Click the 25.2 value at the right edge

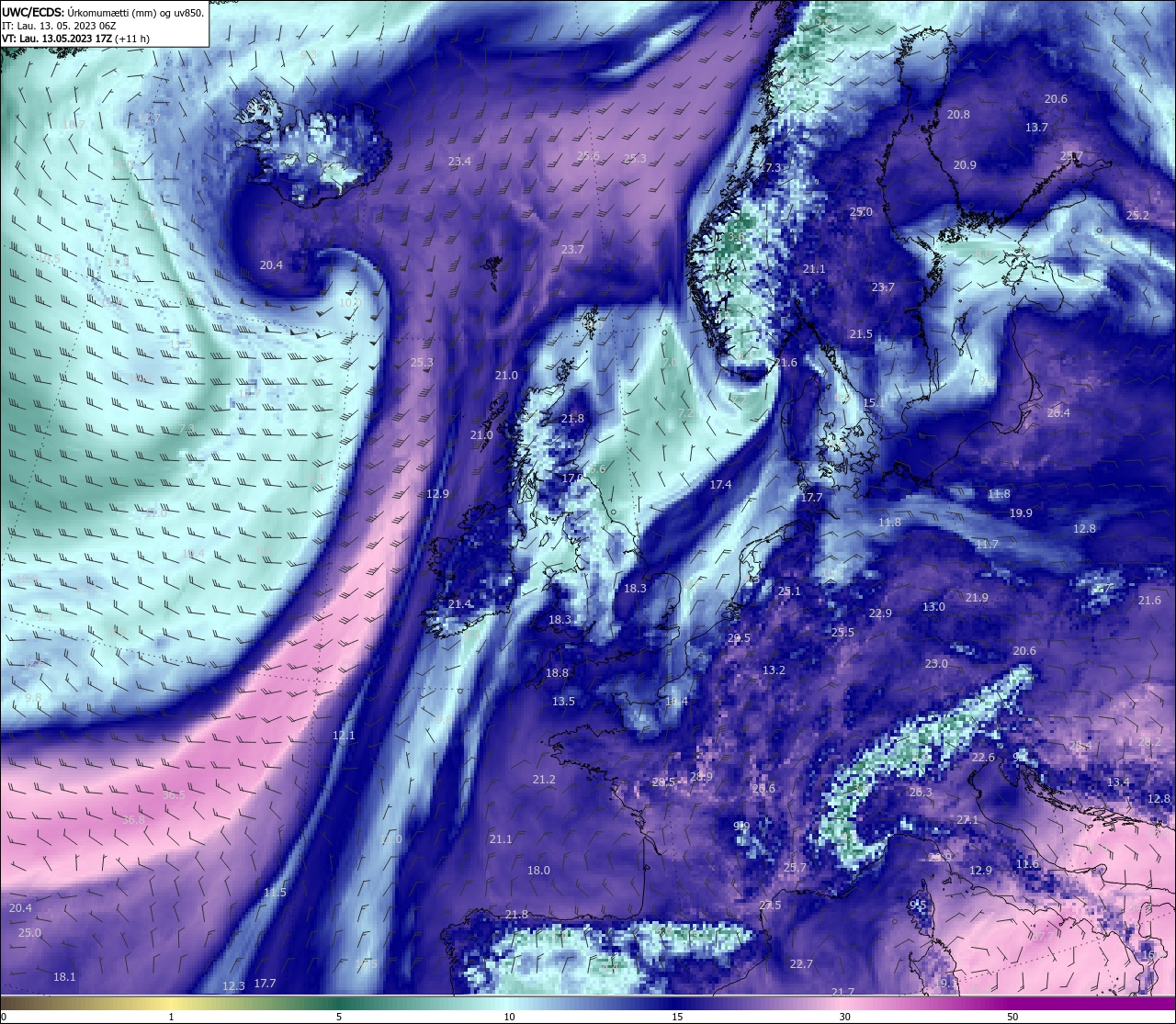1137,215
